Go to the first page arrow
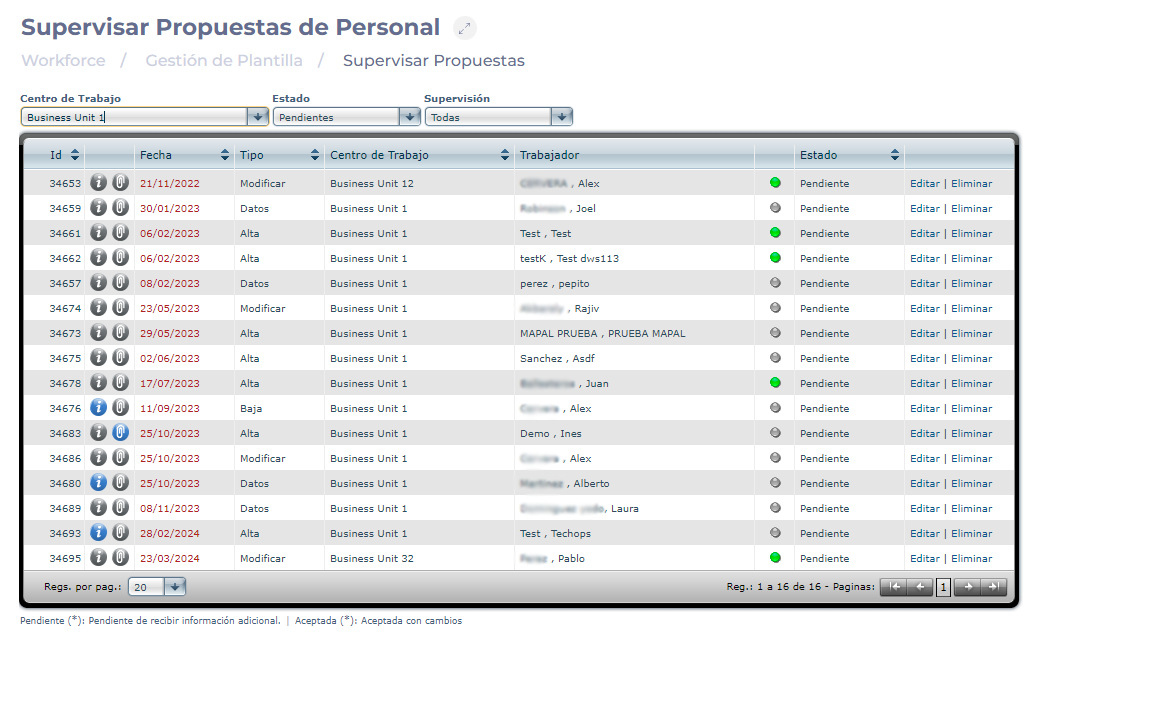Image resolution: width=1156 pixels, height=701 pixels. [x=893, y=587]
